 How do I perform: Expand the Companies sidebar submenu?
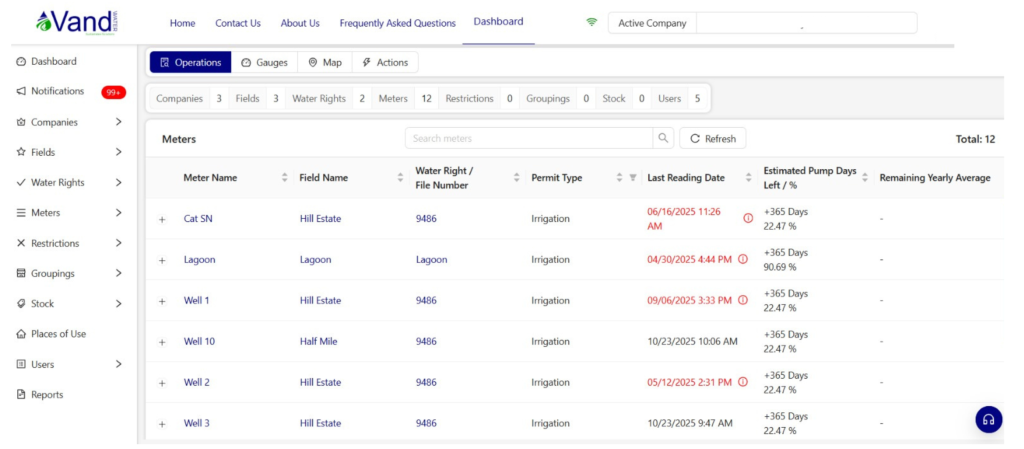(x=118, y=122)
